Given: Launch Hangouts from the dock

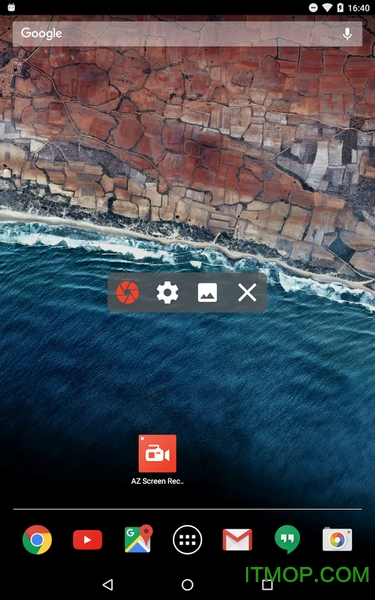Looking at the screenshot, I should pyautogui.click(x=287, y=540).
